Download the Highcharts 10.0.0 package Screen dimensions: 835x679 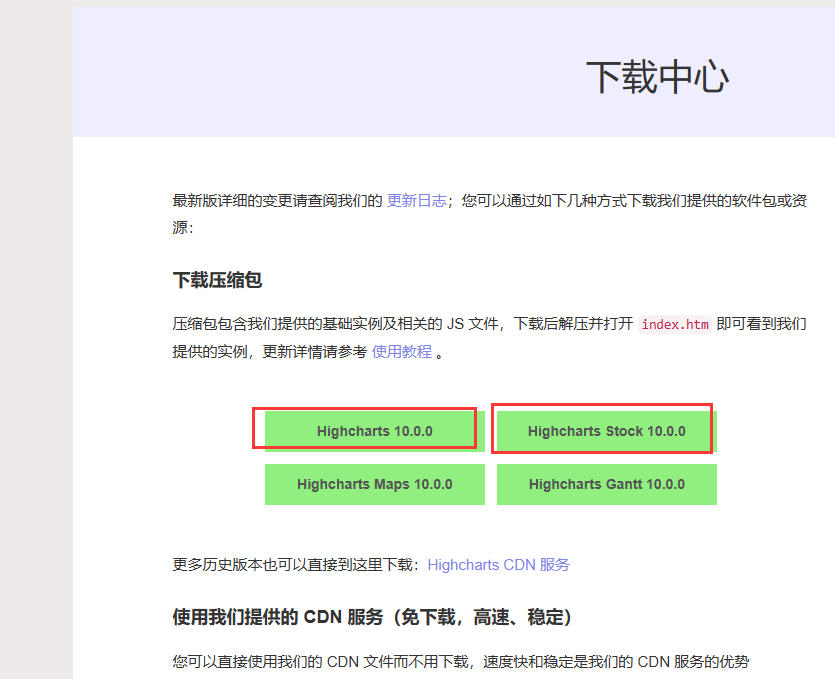(x=374, y=431)
